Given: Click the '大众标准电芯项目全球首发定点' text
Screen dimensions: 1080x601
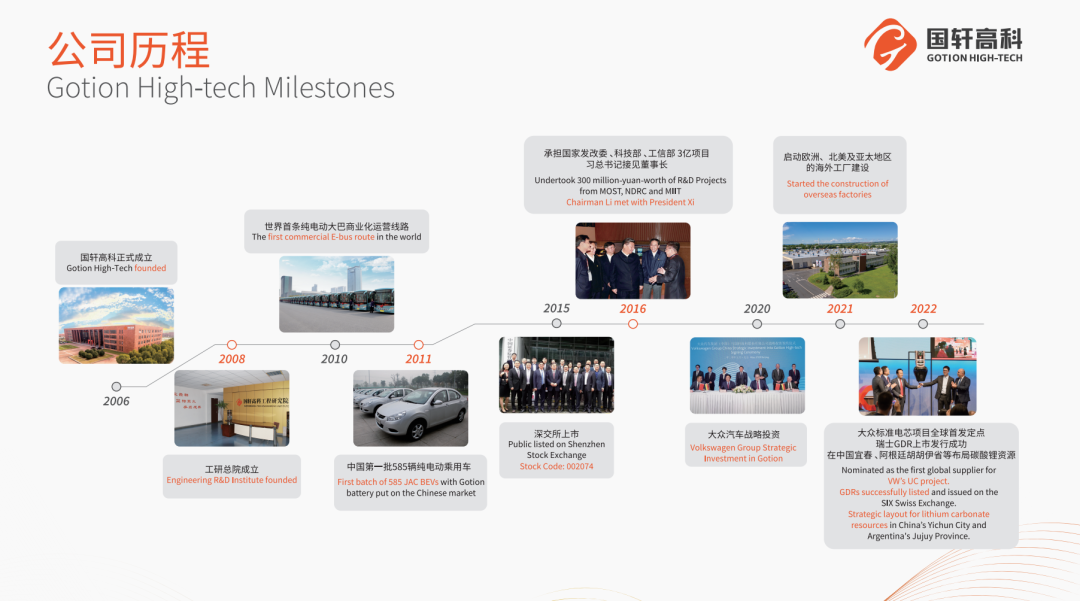Looking at the screenshot, I should (921, 433).
